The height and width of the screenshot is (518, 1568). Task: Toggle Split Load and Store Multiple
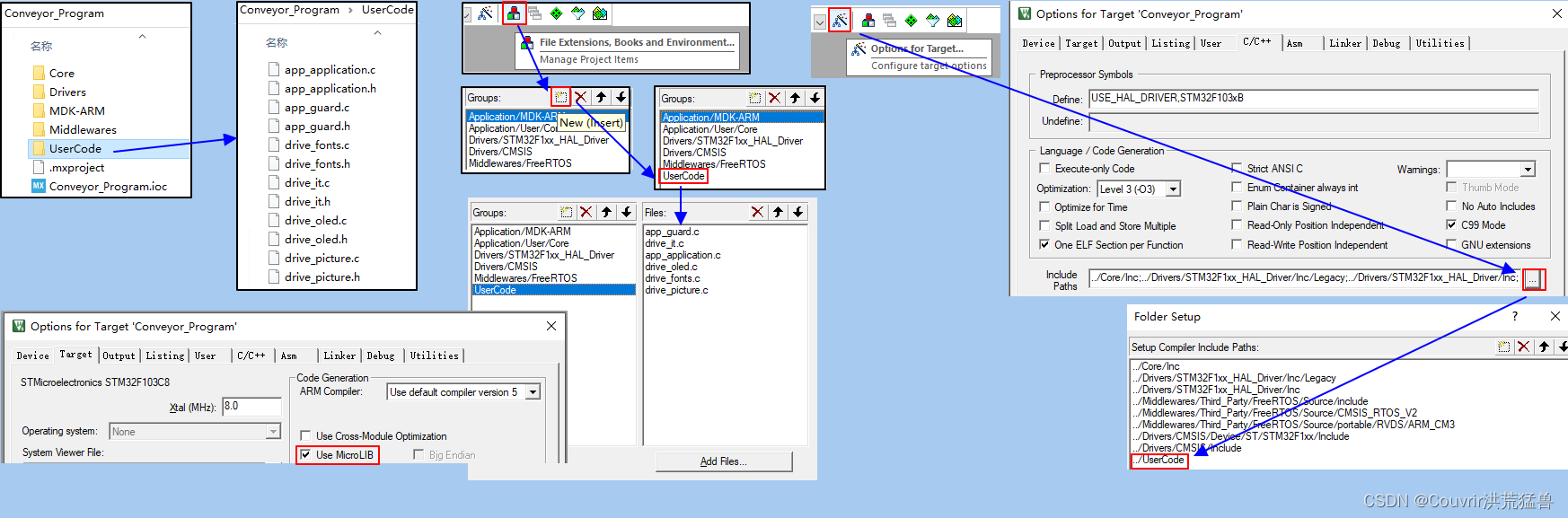pos(1044,225)
